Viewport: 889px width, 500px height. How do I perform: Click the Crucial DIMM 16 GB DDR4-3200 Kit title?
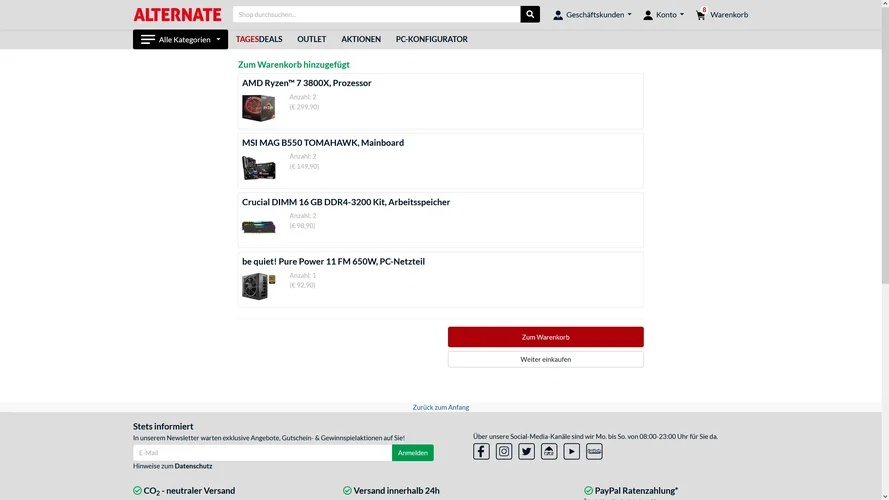346,202
